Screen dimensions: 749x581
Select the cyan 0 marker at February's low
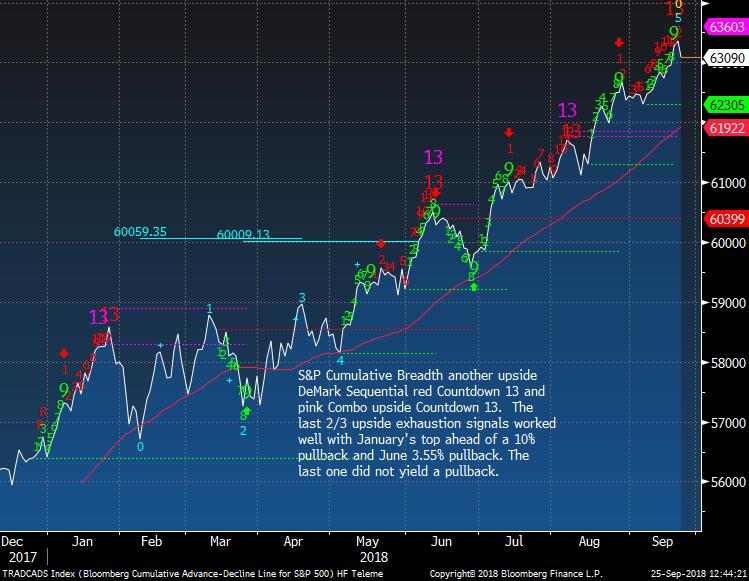point(140,446)
